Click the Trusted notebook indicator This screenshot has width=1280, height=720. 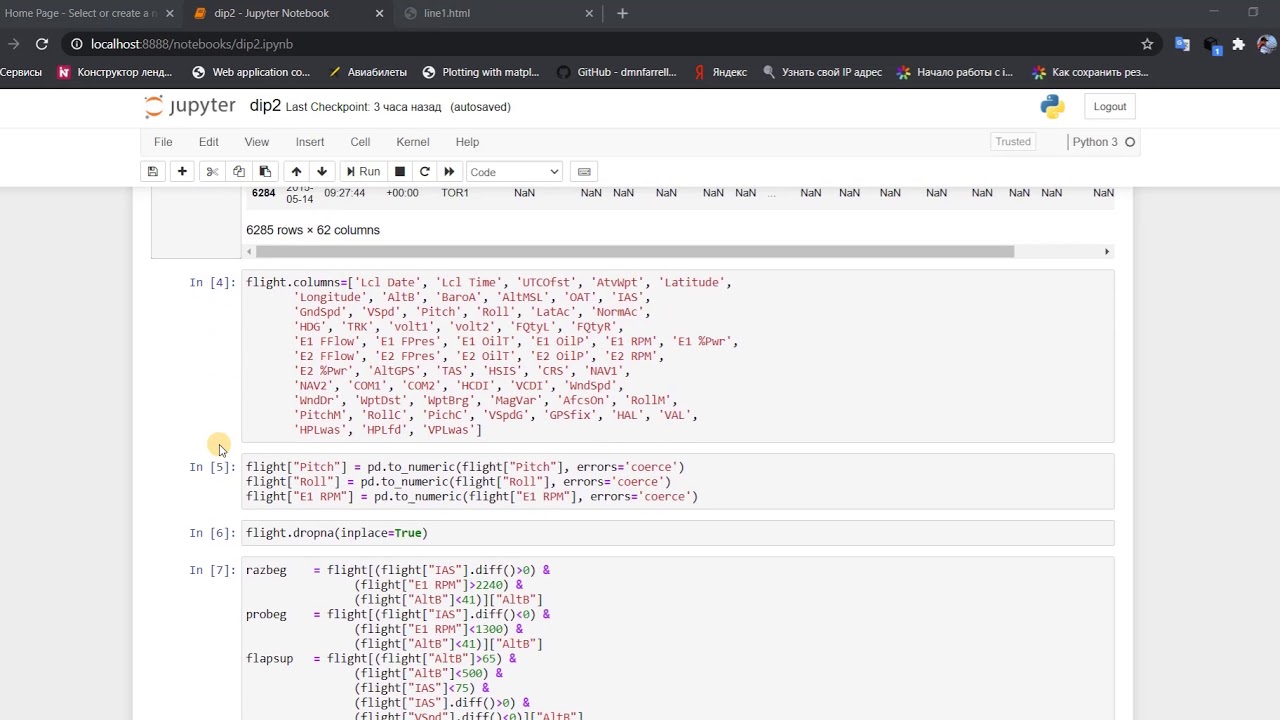(x=1012, y=142)
